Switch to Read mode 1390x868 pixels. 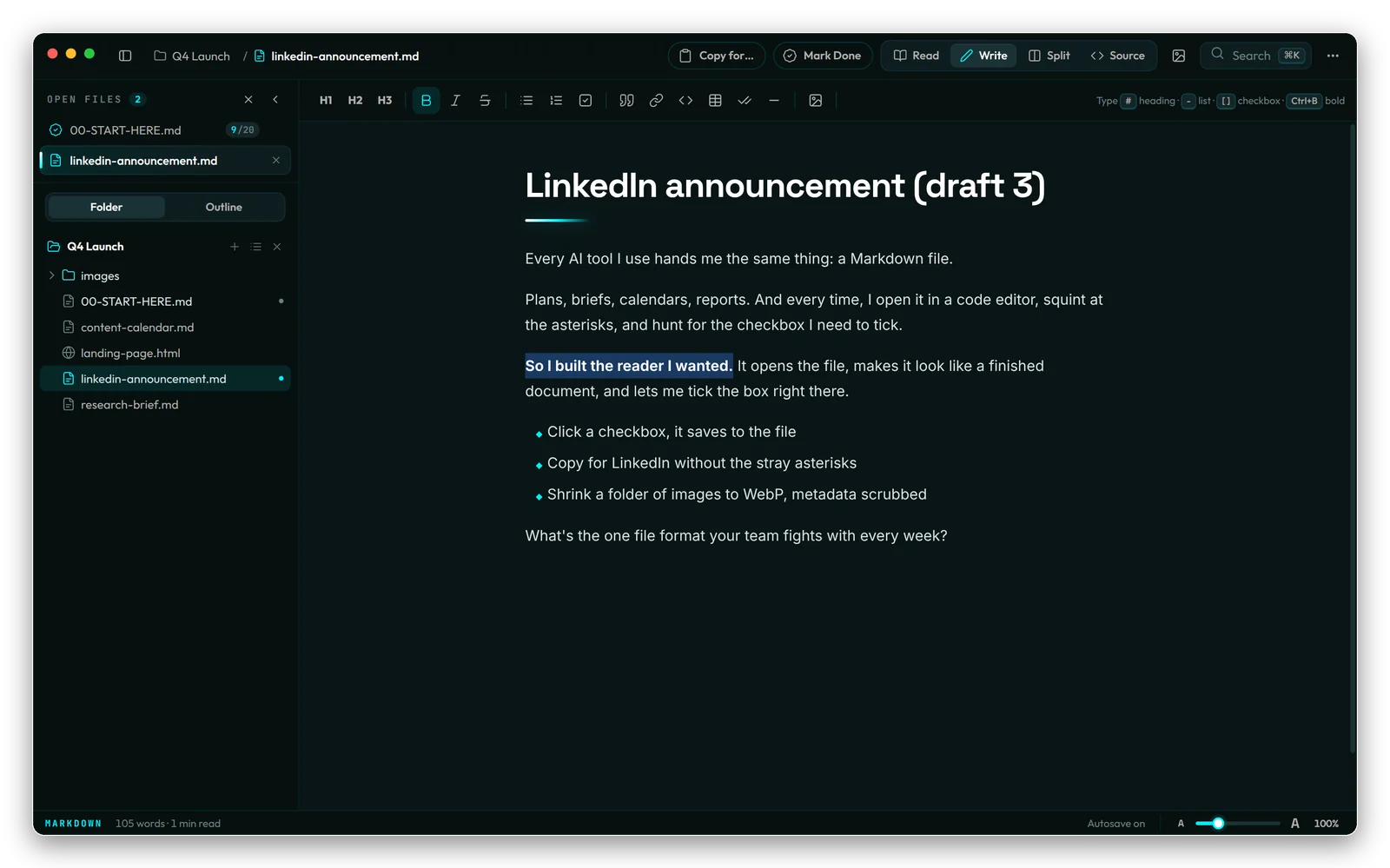[x=917, y=56]
